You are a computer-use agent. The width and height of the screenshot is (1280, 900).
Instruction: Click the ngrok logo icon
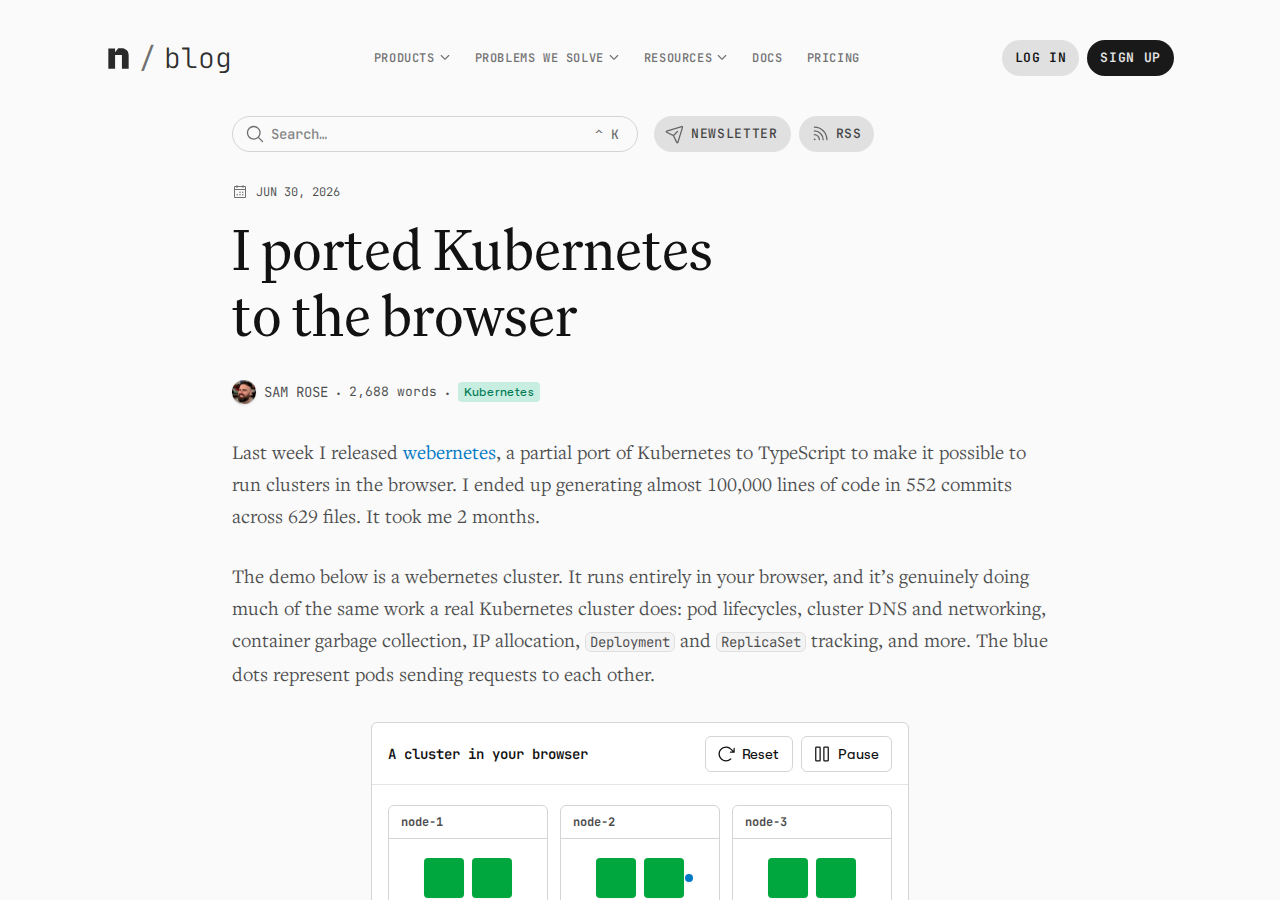(x=118, y=58)
